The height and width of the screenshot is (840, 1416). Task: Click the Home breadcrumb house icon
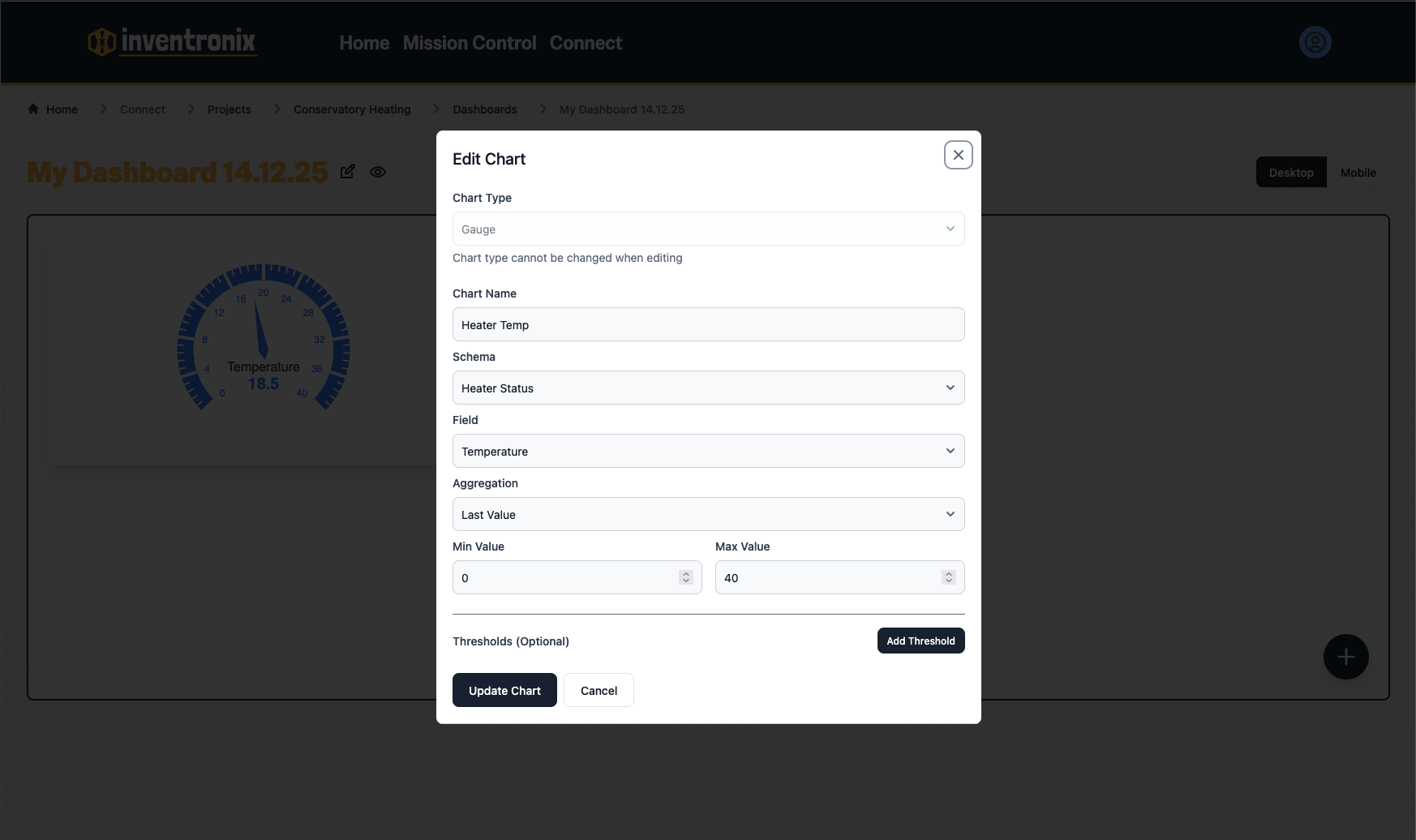click(x=33, y=109)
